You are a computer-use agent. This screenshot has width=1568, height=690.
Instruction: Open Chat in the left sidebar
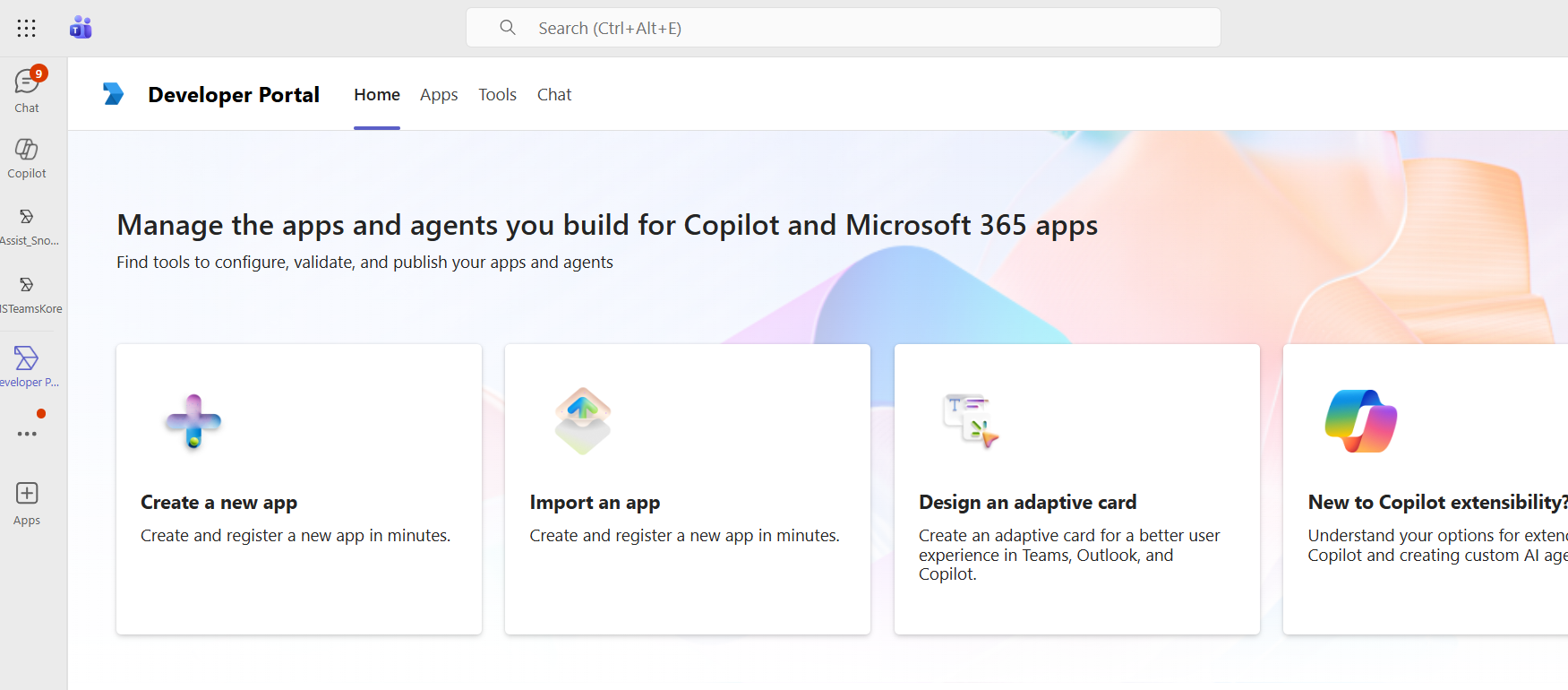(27, 90)
